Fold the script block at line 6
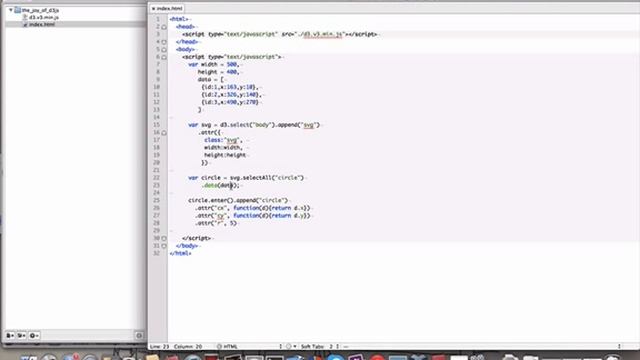Screen dimensions: 640x360 click(164, 57)
